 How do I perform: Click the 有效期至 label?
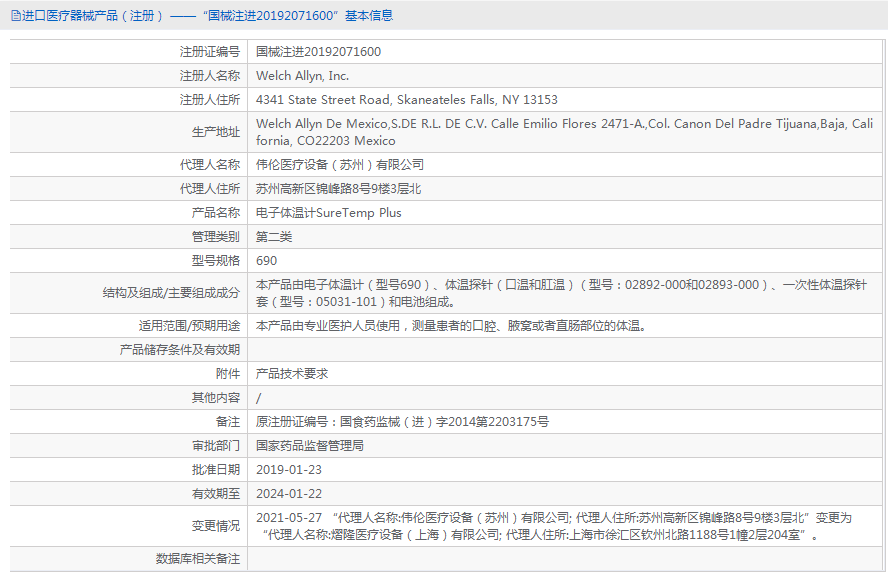click(x=216, y=494)
